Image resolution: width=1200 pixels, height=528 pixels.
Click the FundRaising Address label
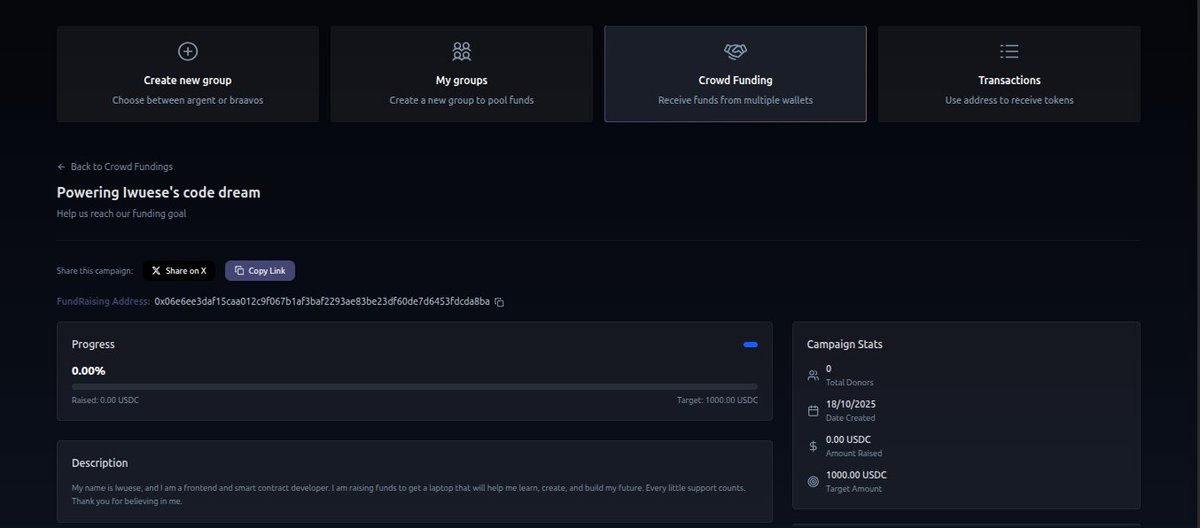pyautogui.click(x=103, y=302)
